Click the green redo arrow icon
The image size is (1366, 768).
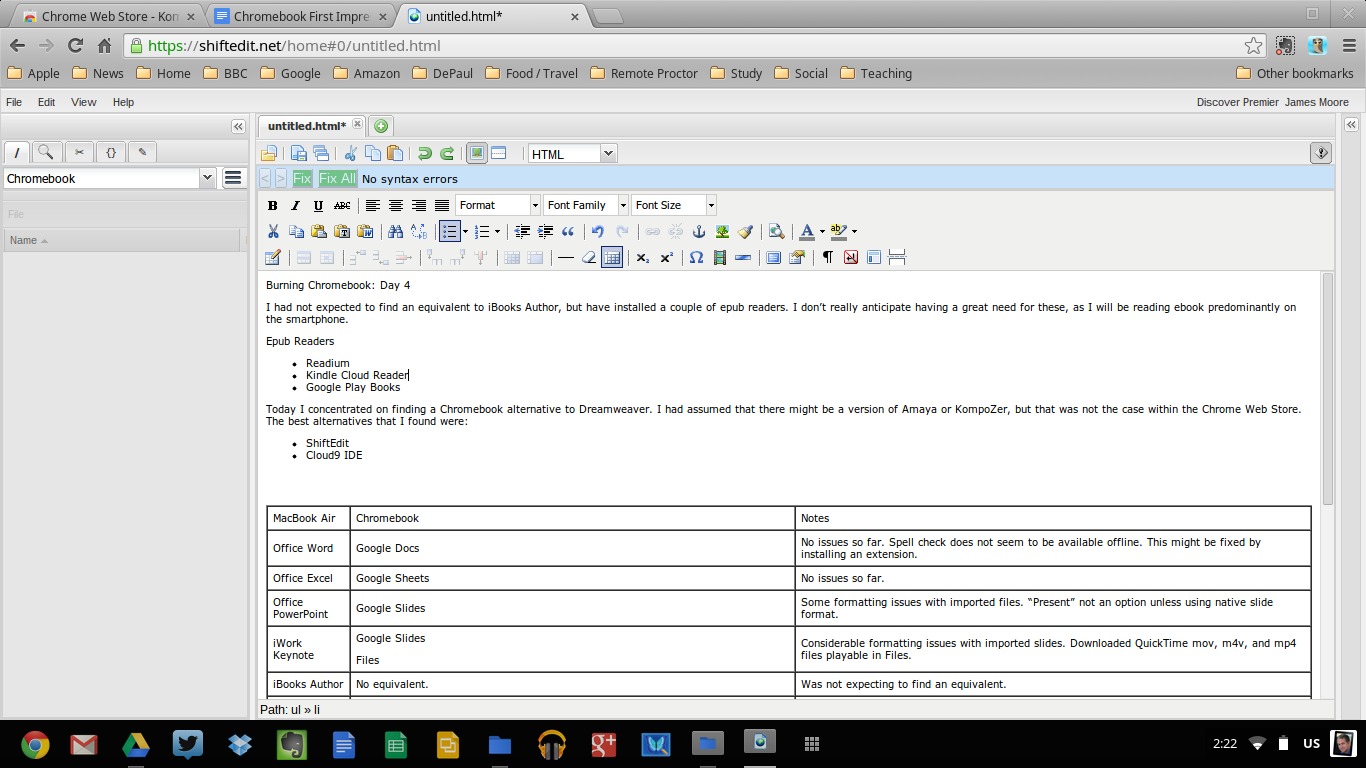click(447, 153)
